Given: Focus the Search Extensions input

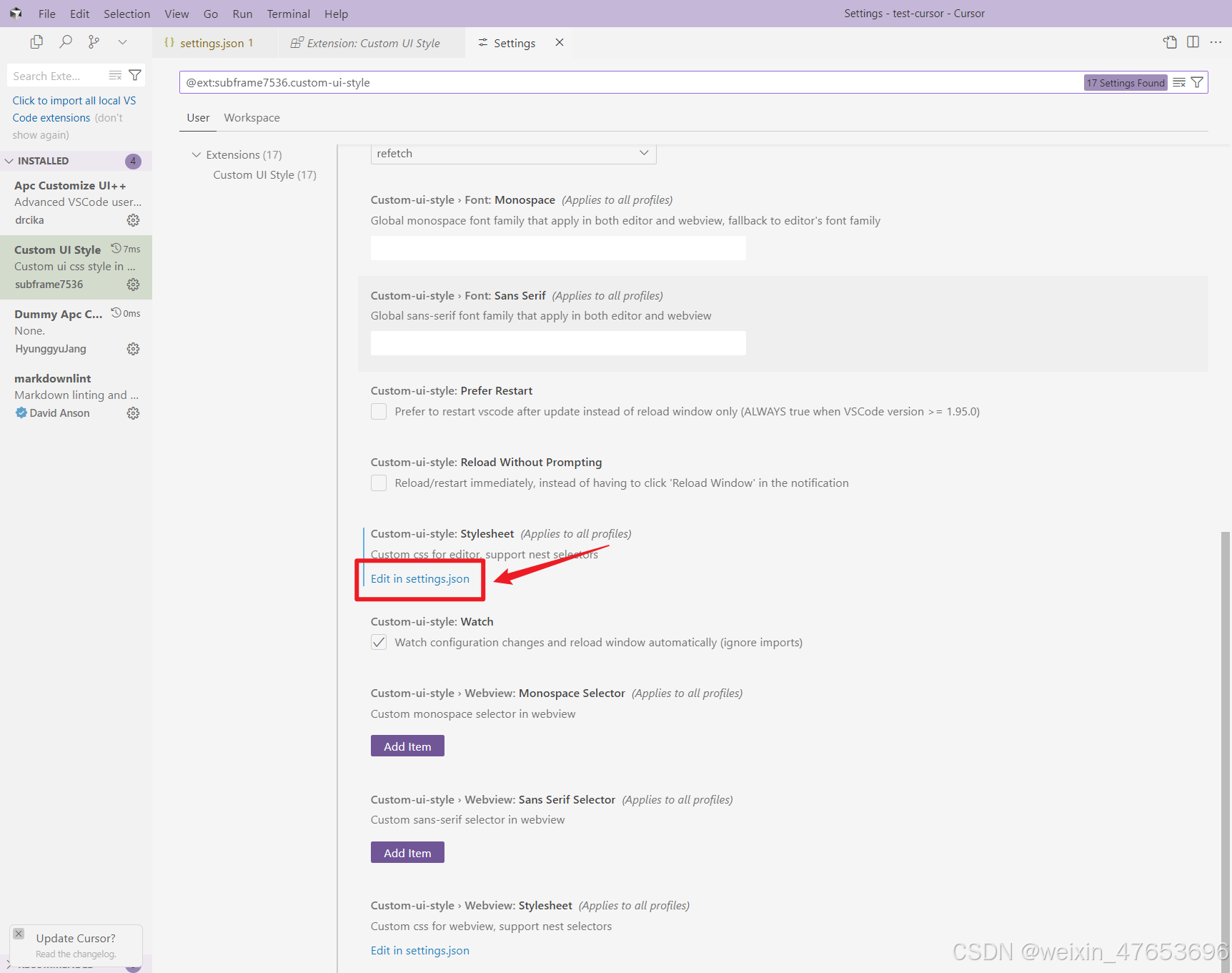Looking at the screenshot, I should 57,76.
